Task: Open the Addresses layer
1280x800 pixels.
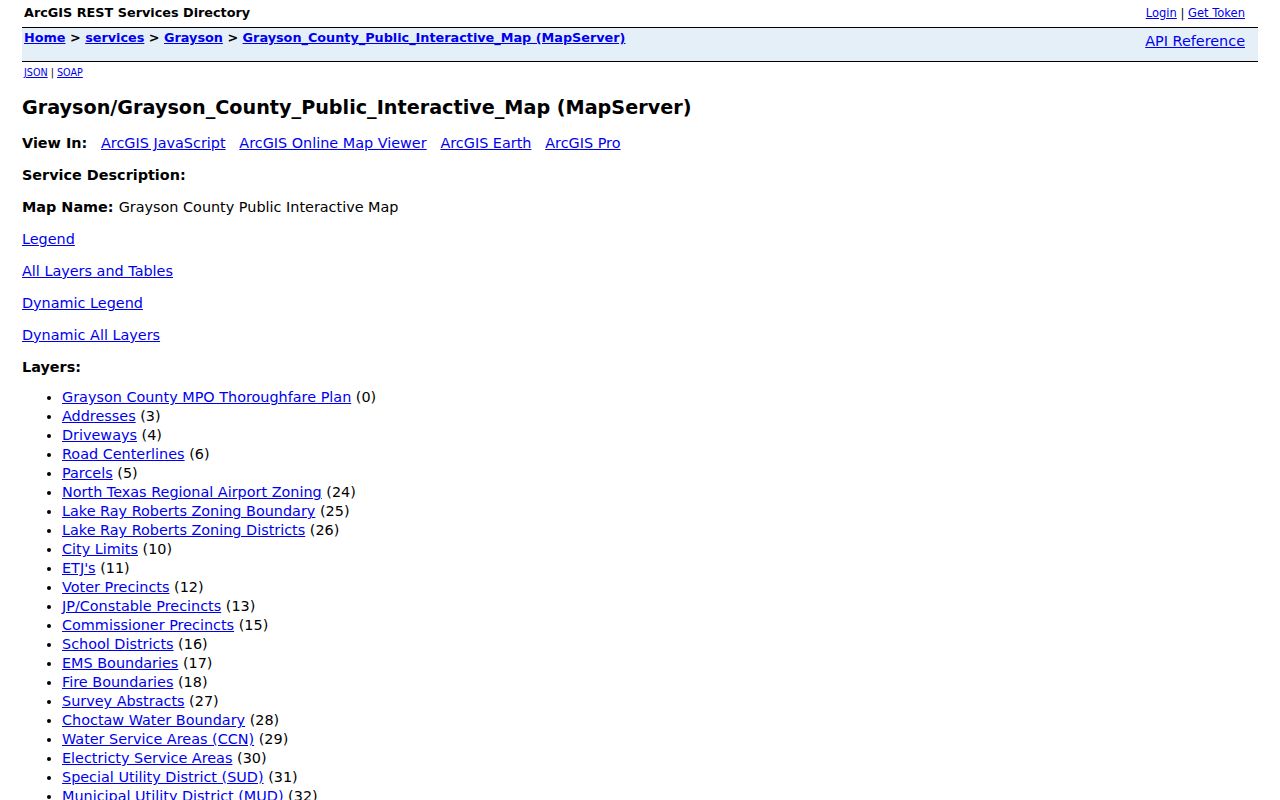Action: 98,416
